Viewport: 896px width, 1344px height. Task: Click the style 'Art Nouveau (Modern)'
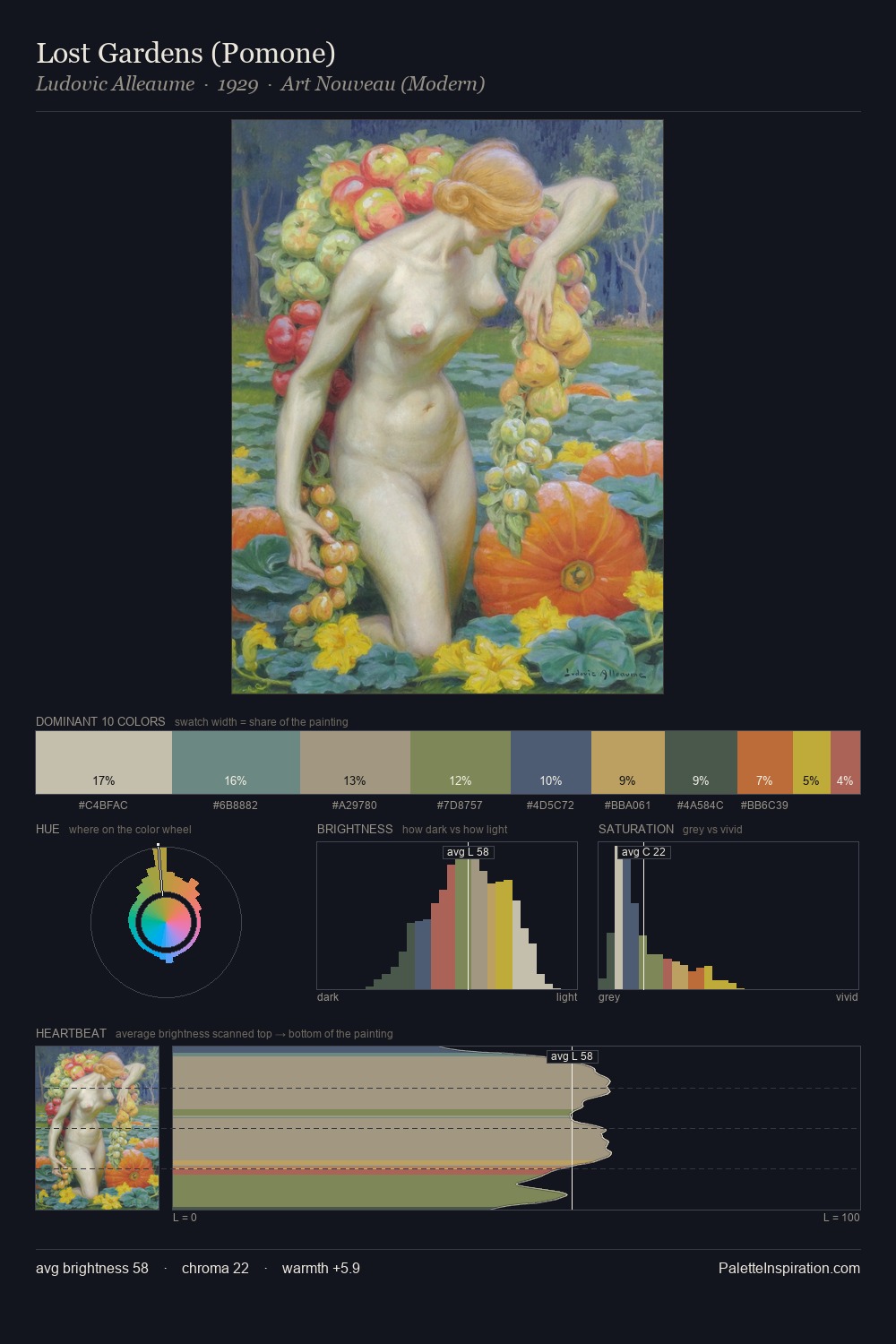point(383,84)
